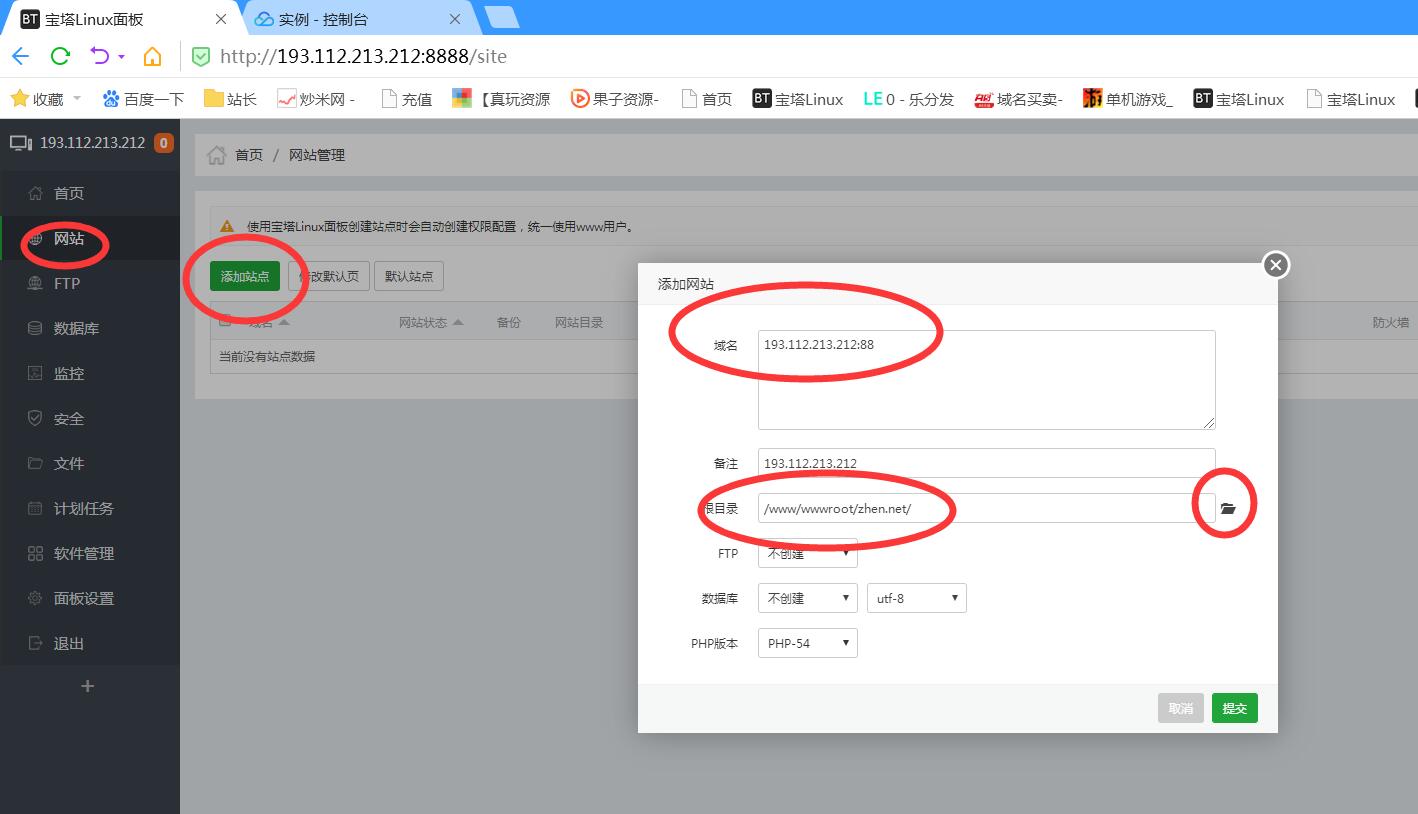The image size is (1418, 814).
Task: Click the 备注 remark input field
Action: (986, 463)
